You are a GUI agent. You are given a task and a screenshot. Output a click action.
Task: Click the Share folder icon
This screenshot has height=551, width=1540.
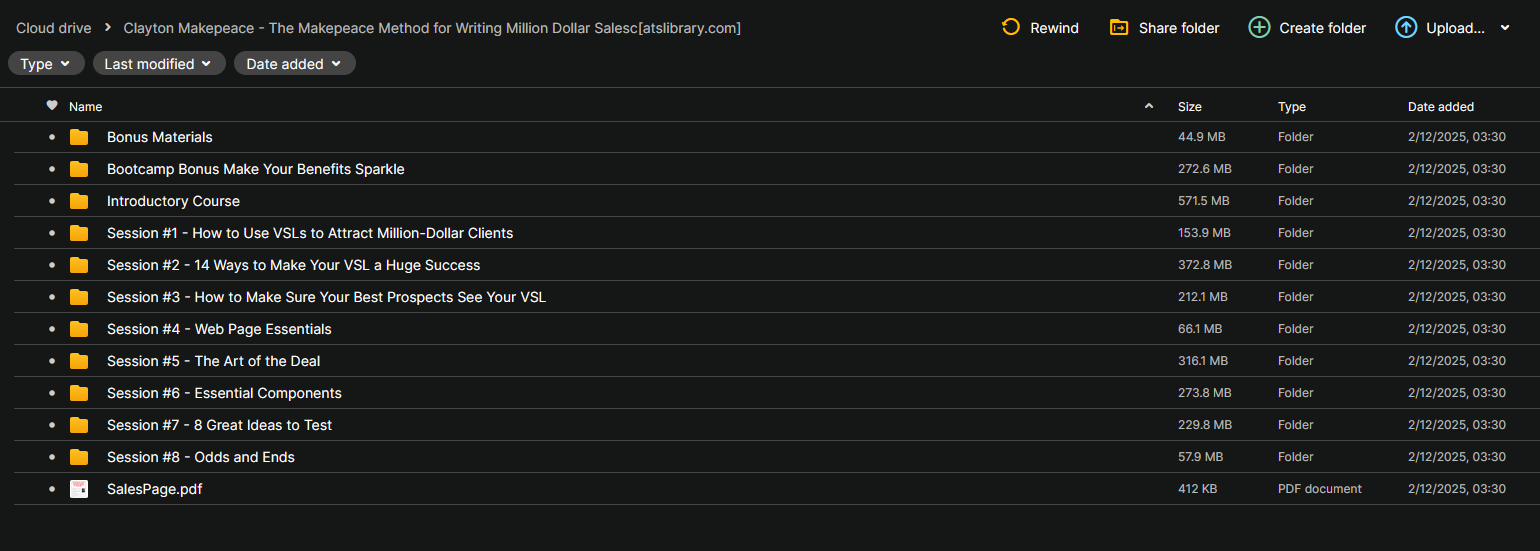[1119, 27]
